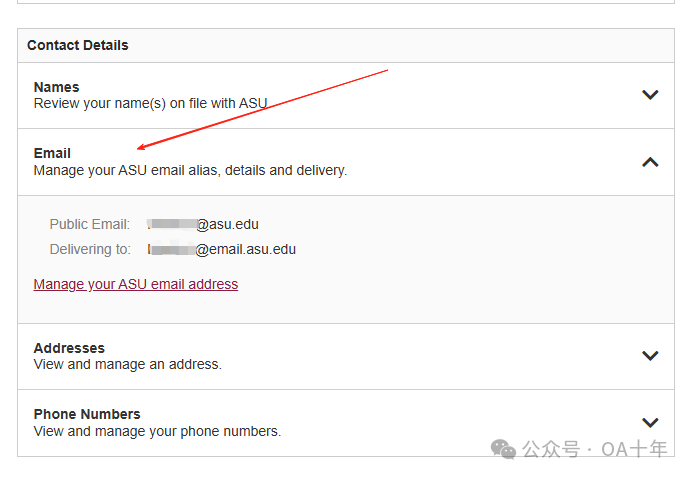Click the 公众号 · OA十年 watermark text
Viewport: 690px width, 477px height.
[x=595, y=449]
